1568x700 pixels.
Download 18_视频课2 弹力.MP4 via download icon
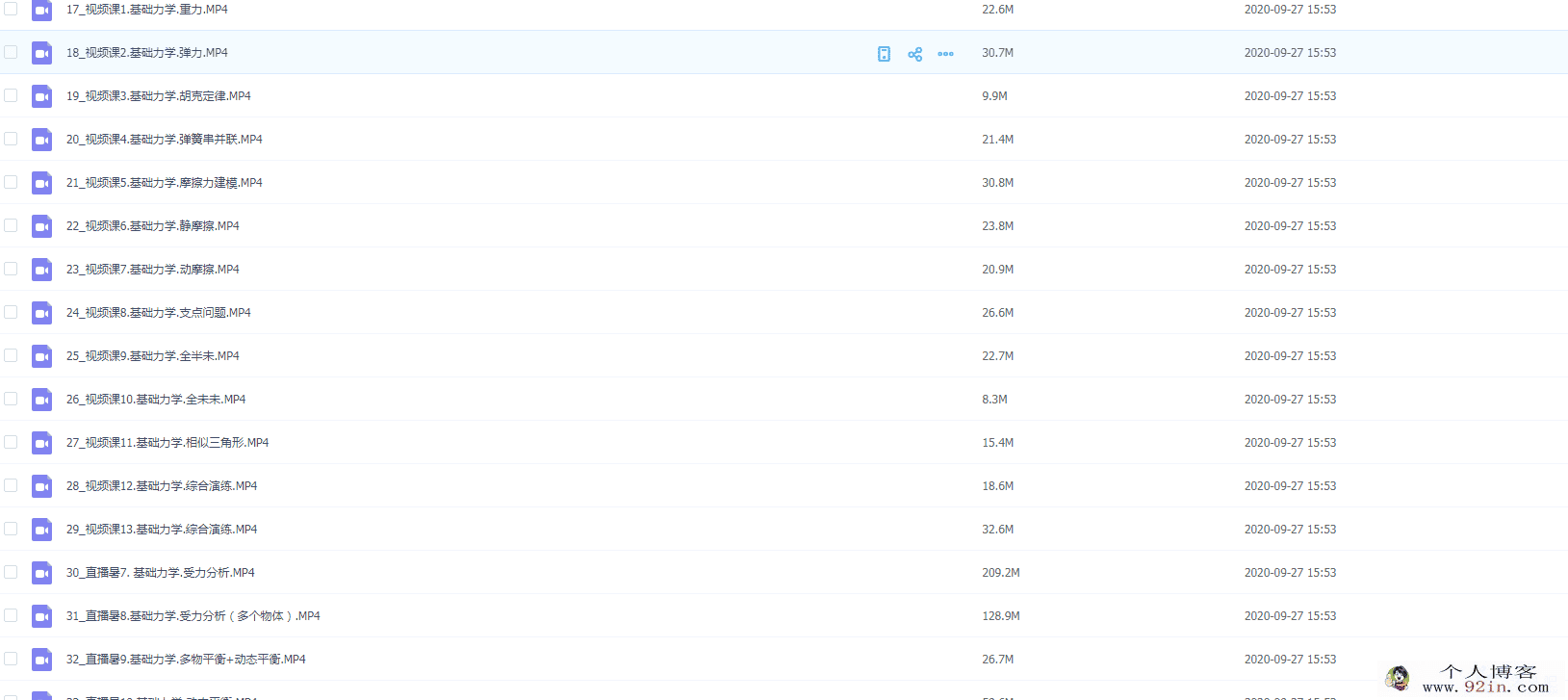[x=884, y=54]
